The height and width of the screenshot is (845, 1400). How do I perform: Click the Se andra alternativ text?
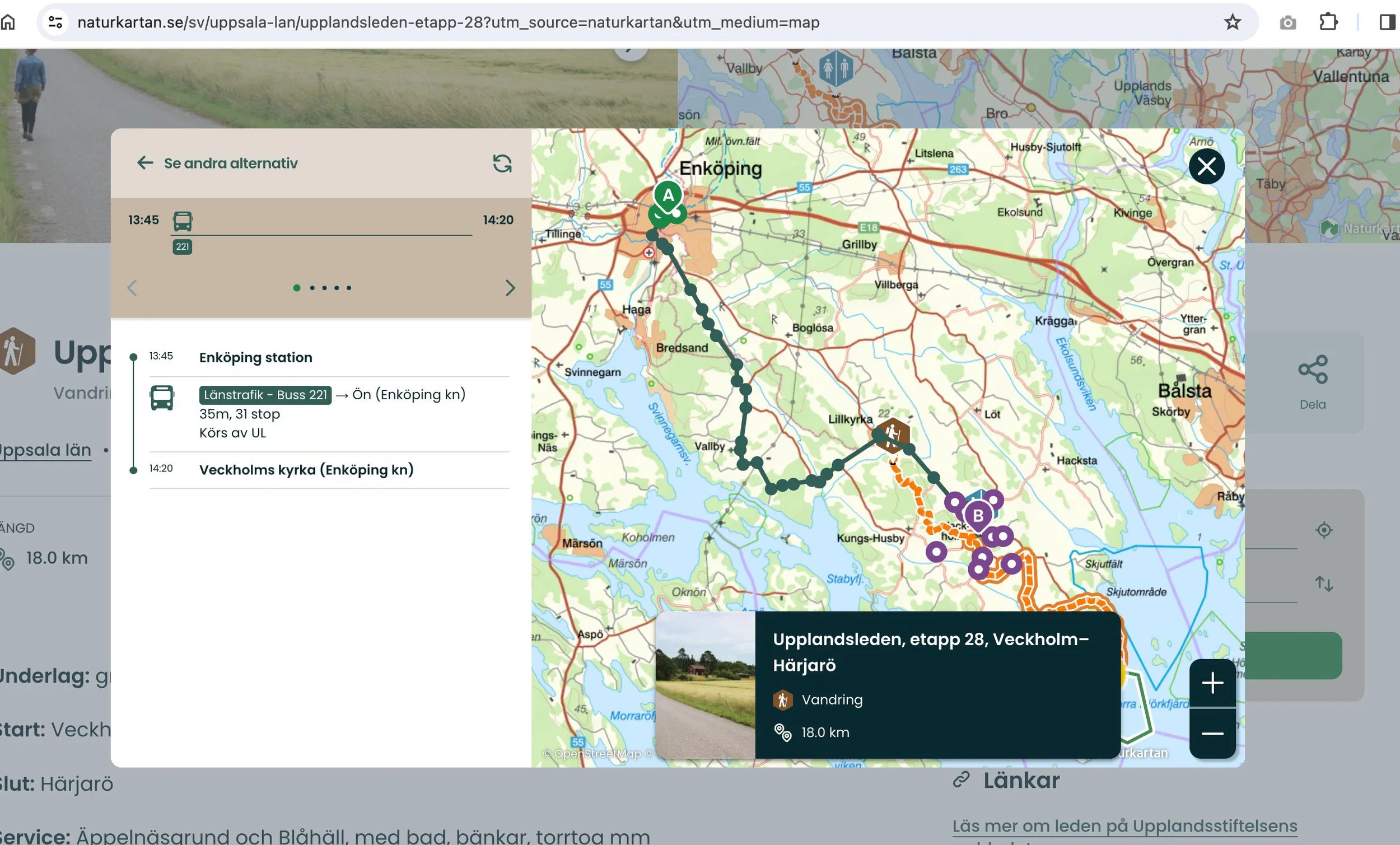231,163
